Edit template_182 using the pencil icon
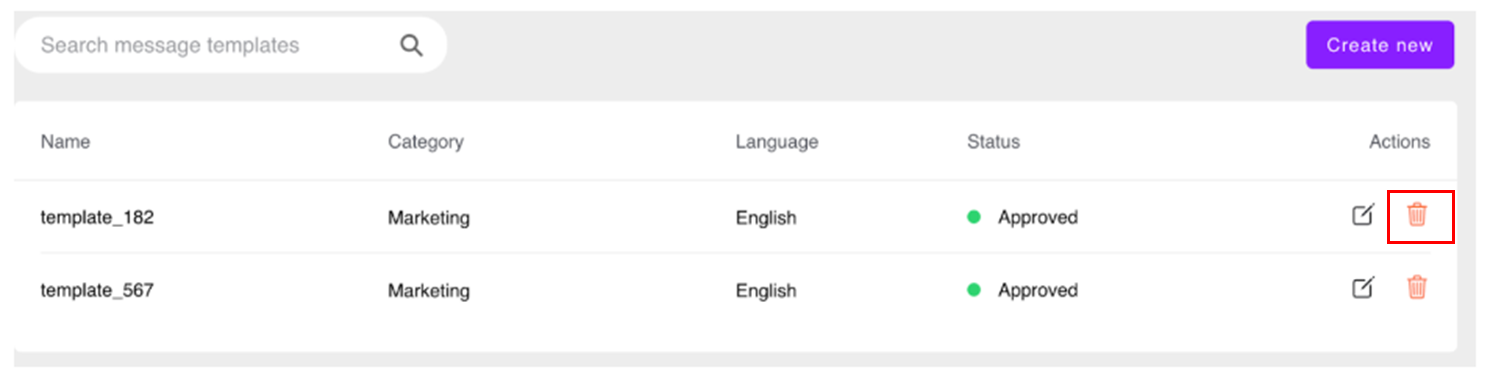The image size is (1490, 381). pyautogui.click(x=1363, y=214)
